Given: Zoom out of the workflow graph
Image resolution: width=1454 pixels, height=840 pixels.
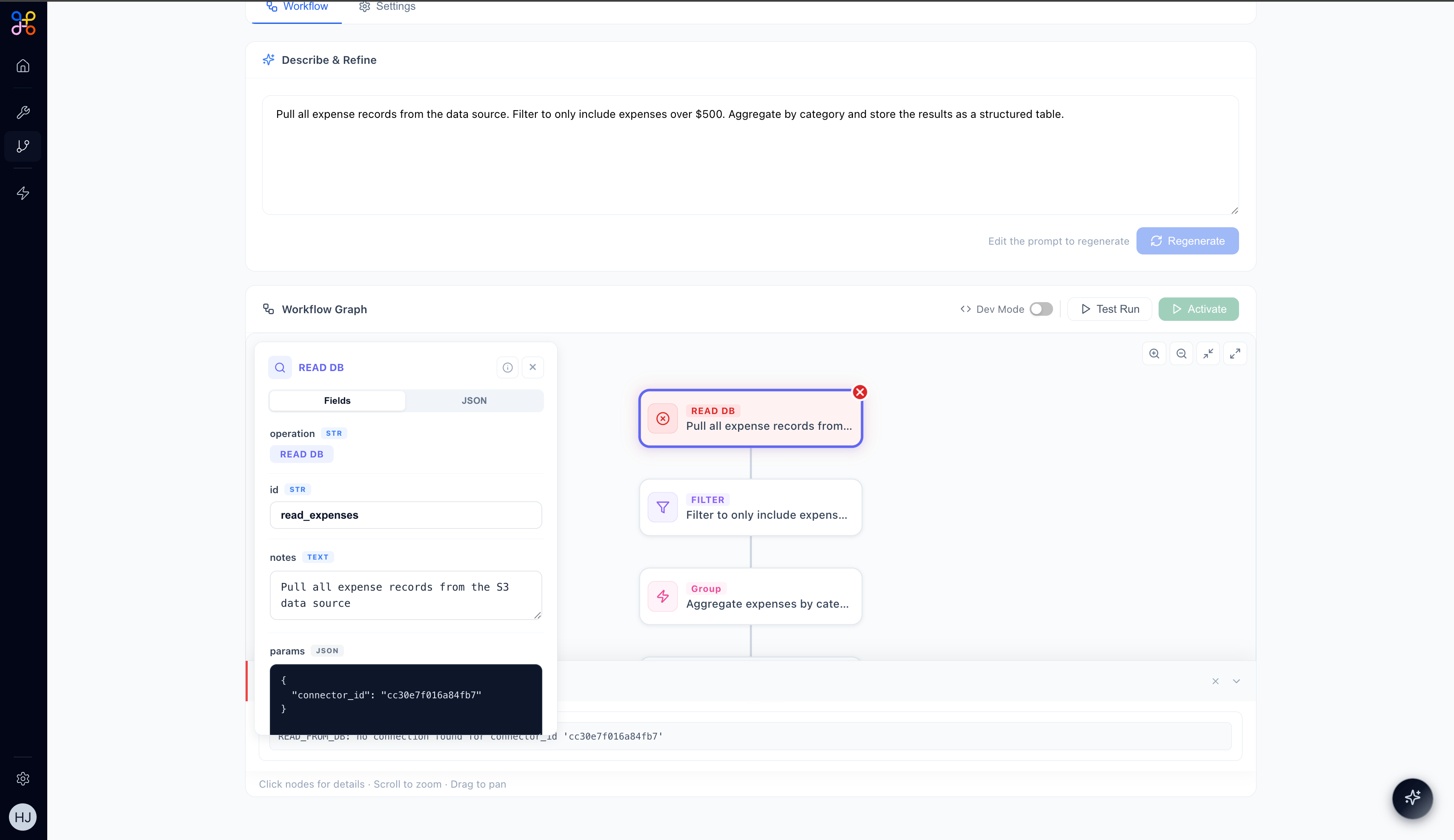Looking at the screenshot, I should coord(1181,354).
